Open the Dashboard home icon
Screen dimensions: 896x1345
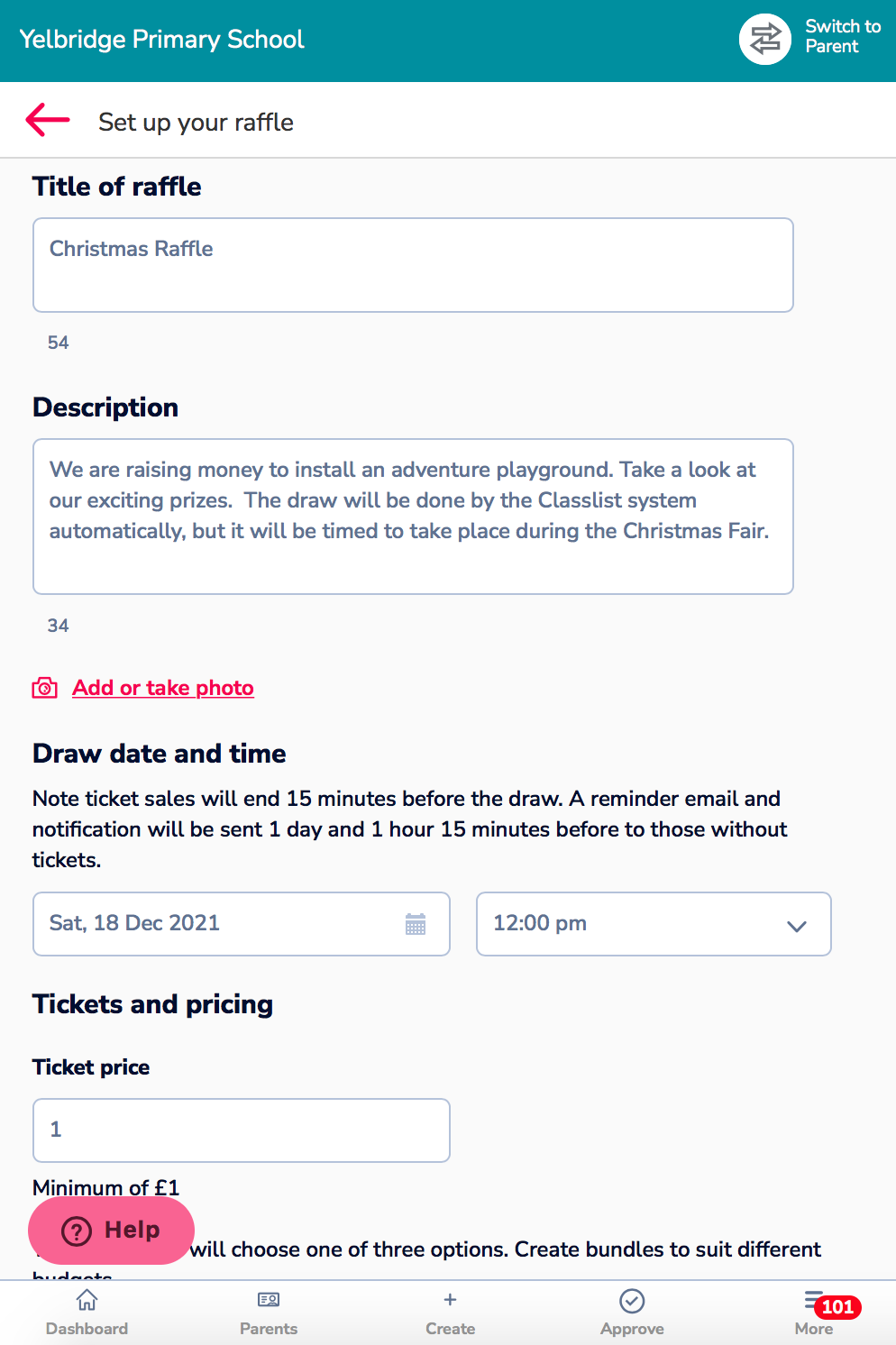click(87, 1300)
